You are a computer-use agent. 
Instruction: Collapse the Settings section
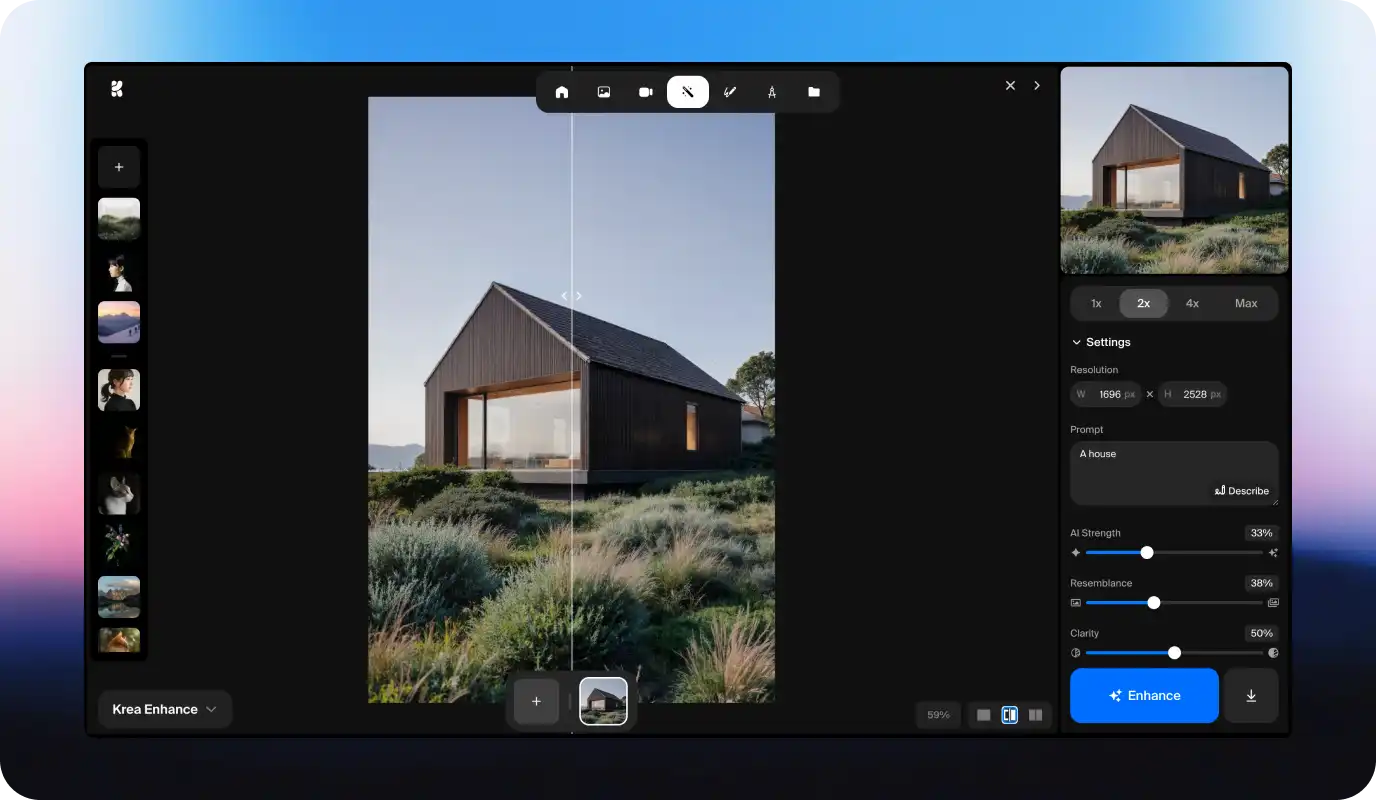click(x=1101, y=342)
